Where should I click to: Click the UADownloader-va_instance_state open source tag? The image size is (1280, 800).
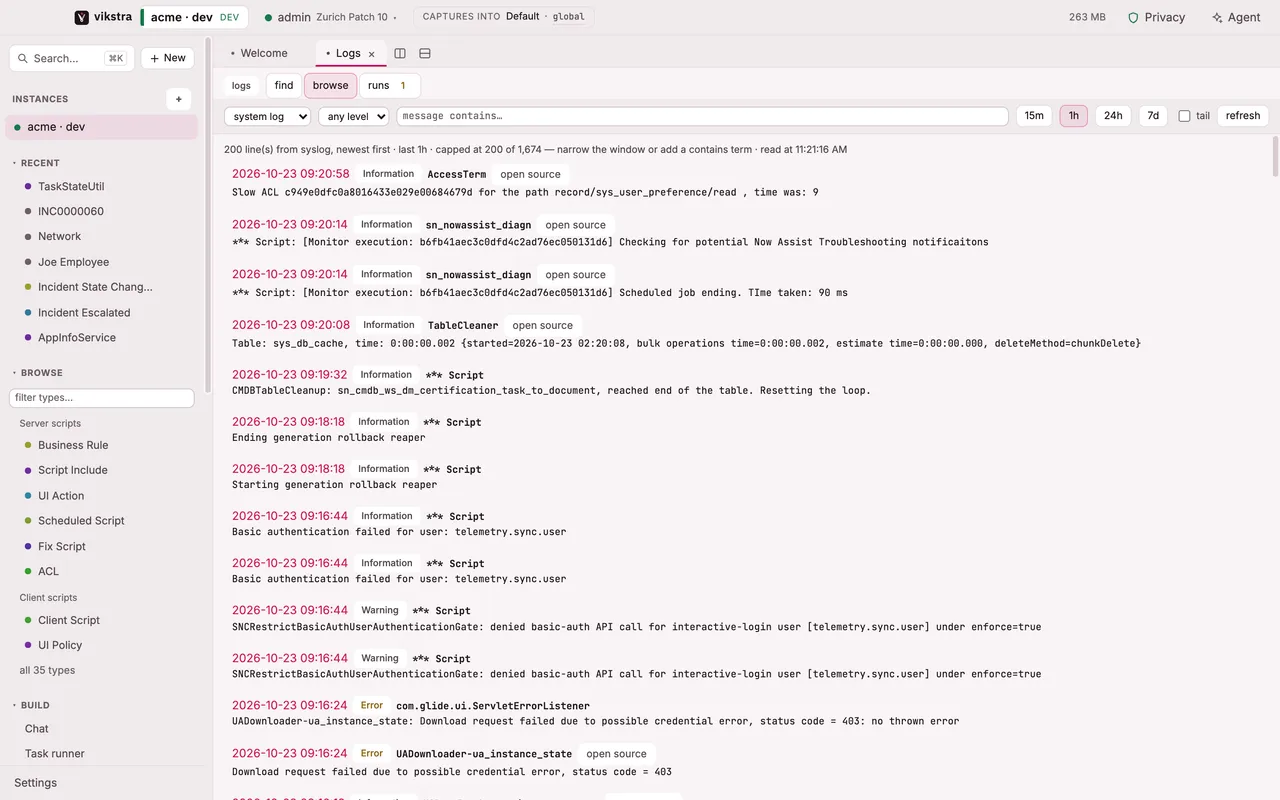pyautogui.click(x=616, y=754)
